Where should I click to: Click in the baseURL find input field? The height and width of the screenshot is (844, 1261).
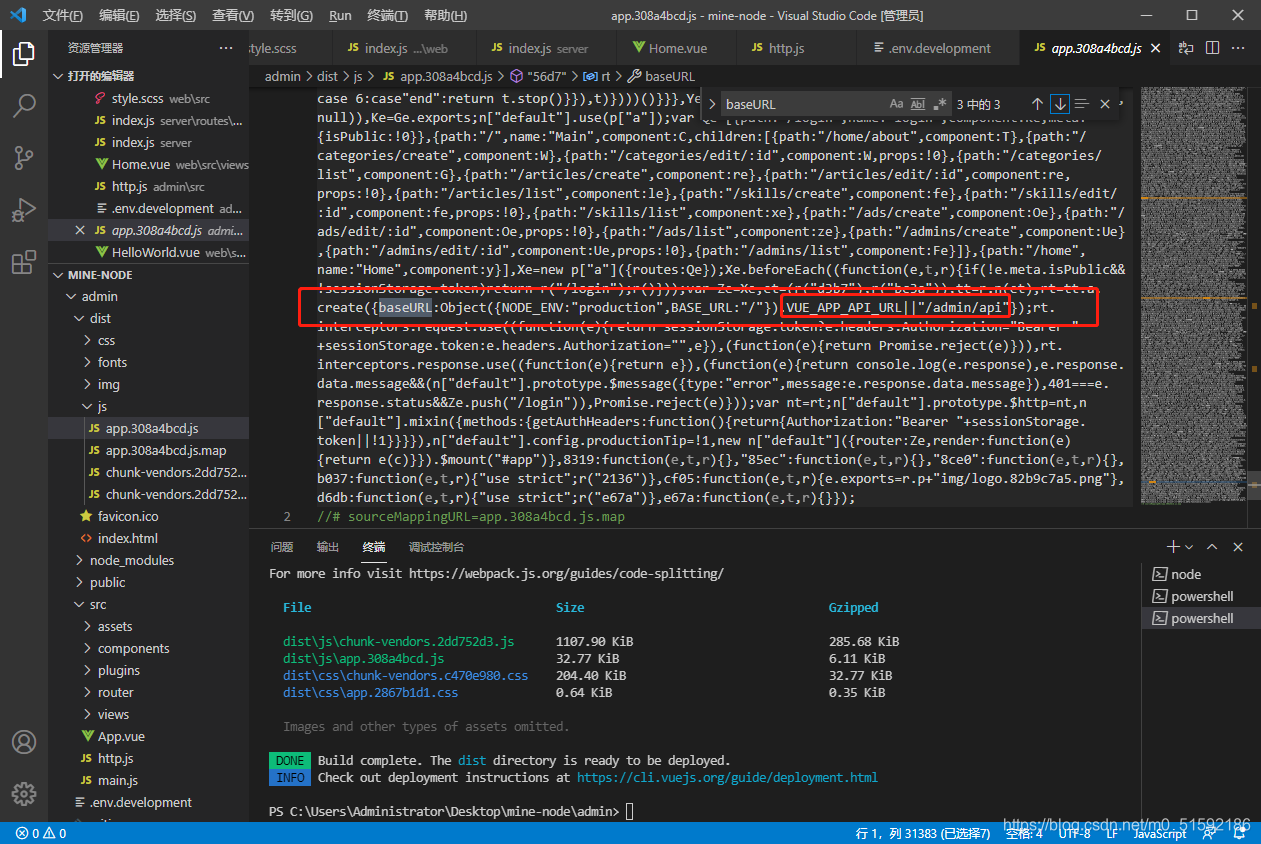(x=800, y=104)
